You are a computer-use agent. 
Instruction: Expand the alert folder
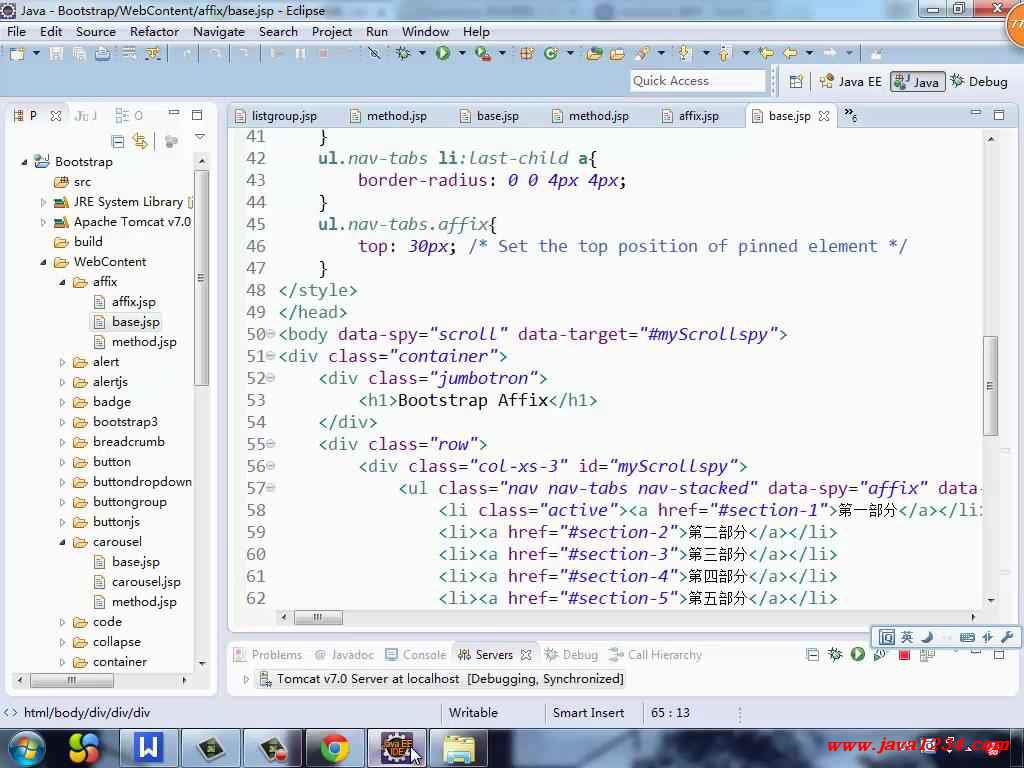click(62, 362)
